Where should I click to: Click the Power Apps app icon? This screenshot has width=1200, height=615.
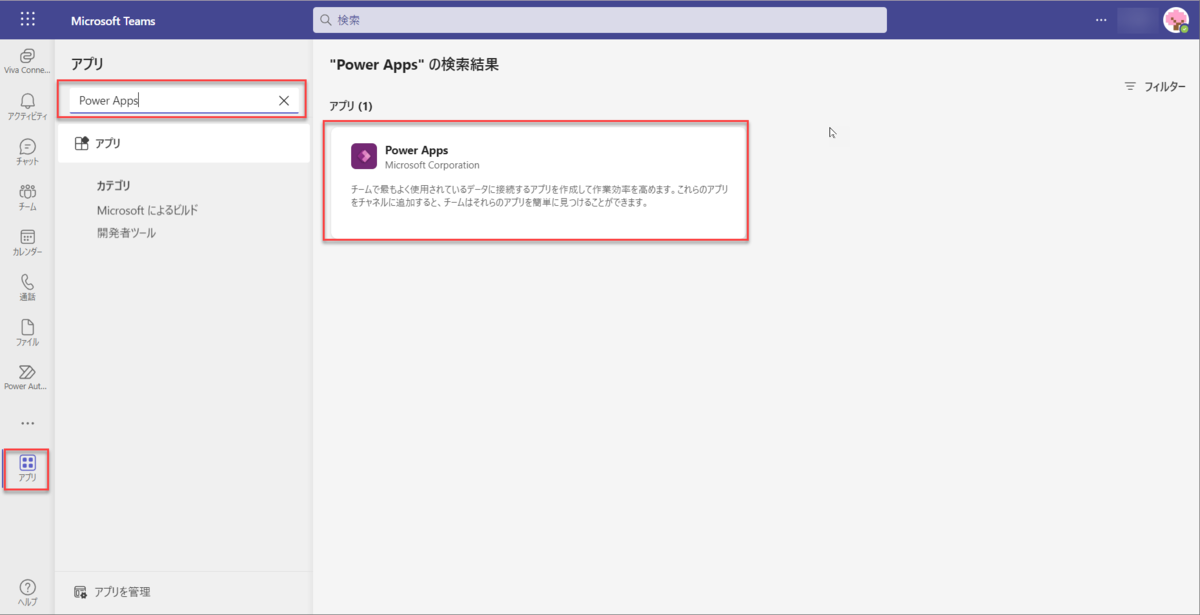click(x=364, y=157)
